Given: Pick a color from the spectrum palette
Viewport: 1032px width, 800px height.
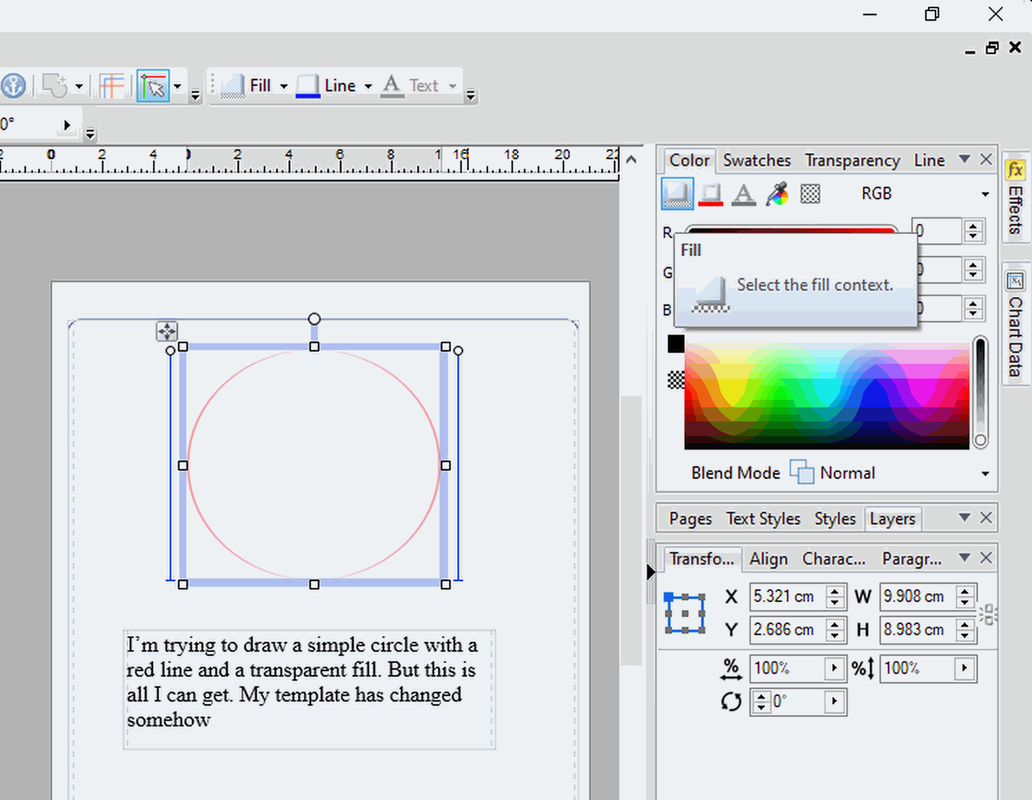Looking at the screenshot, I should 827,397.
